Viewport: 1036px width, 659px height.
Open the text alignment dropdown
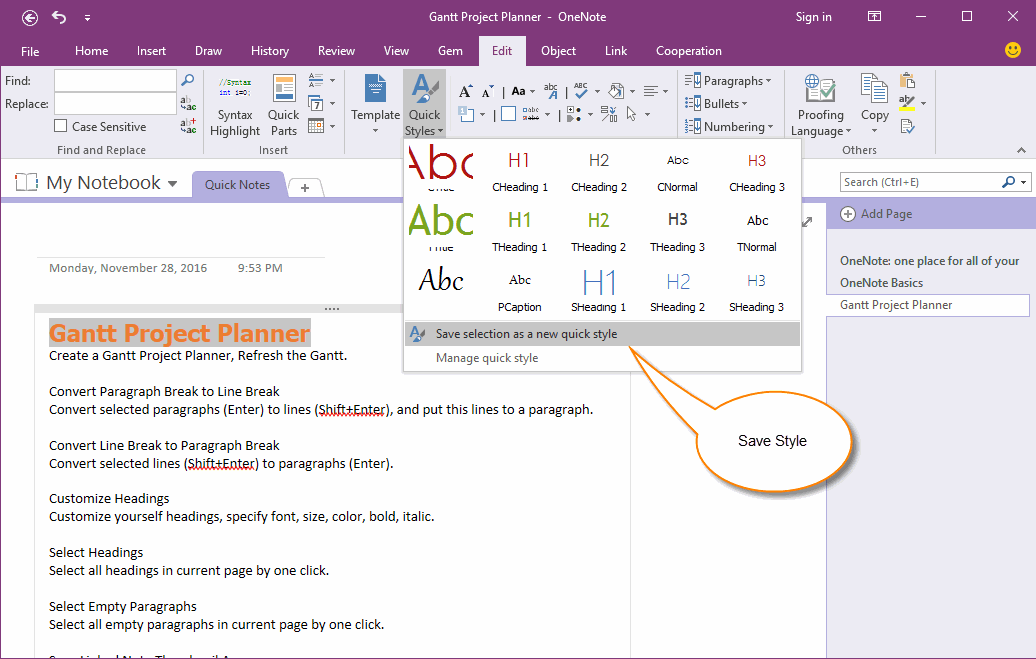pyautogui.click(x=655, y=91)
